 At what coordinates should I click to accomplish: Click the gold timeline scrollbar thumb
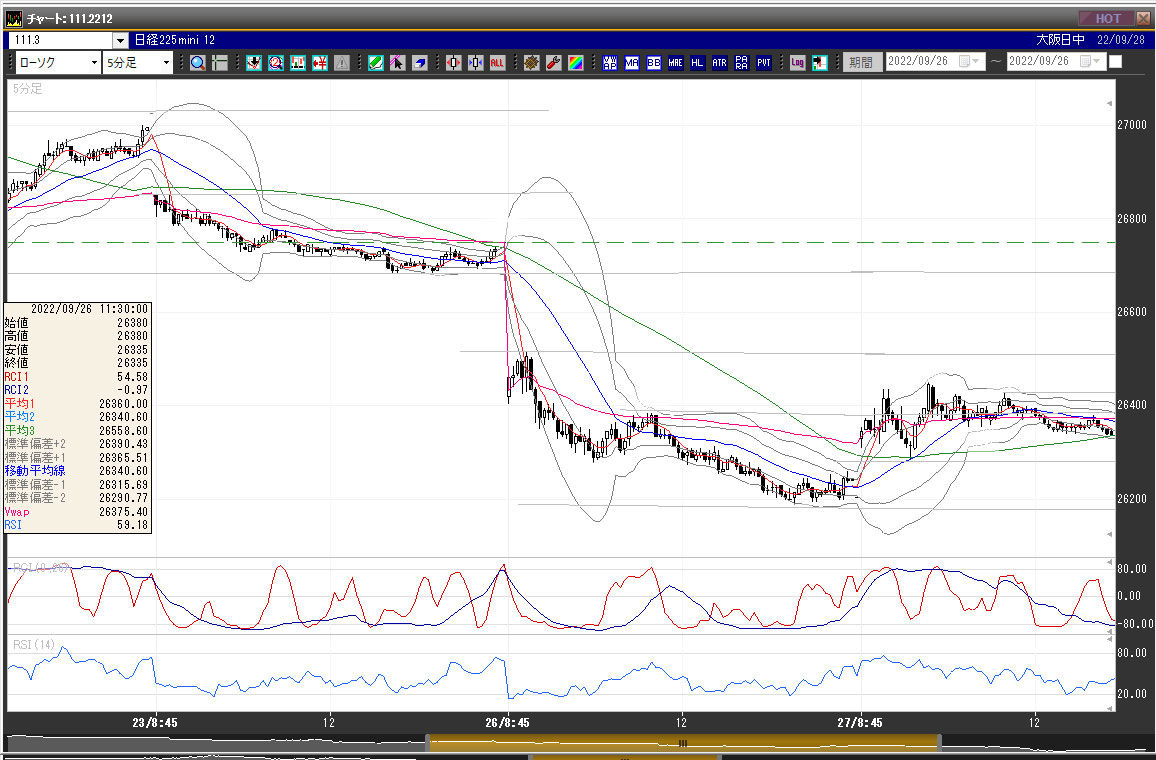[683, 742]
